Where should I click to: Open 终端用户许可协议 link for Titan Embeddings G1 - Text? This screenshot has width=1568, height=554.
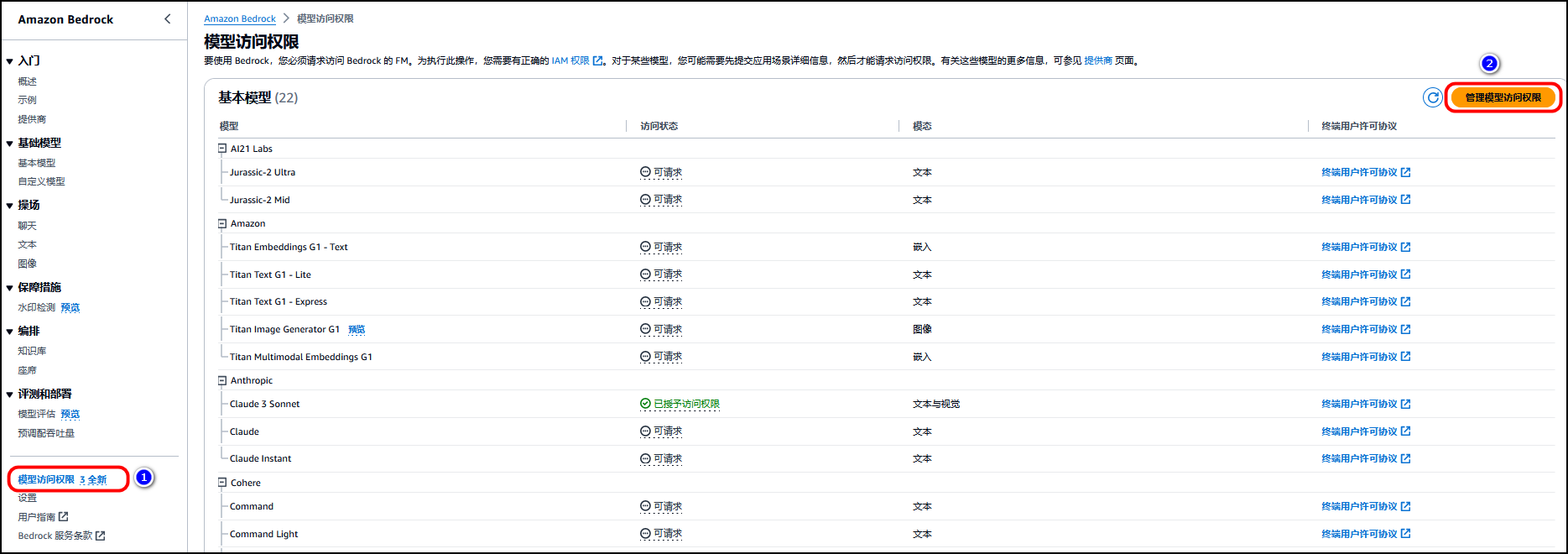[x=1360, y=247]
